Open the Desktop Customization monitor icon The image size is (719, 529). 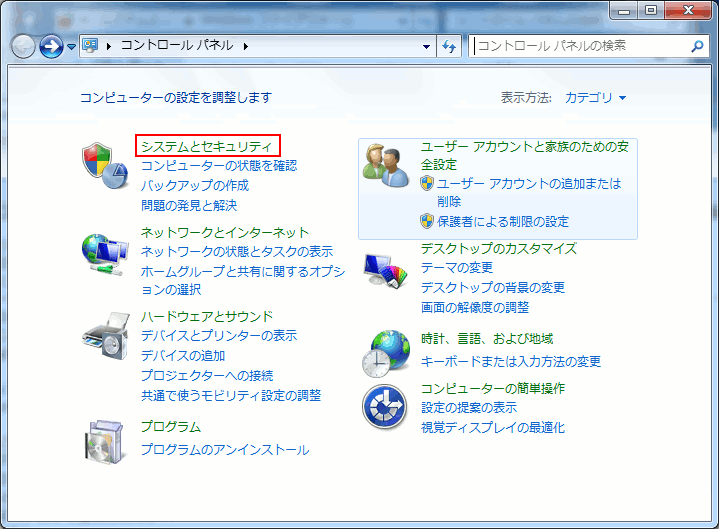386,269
